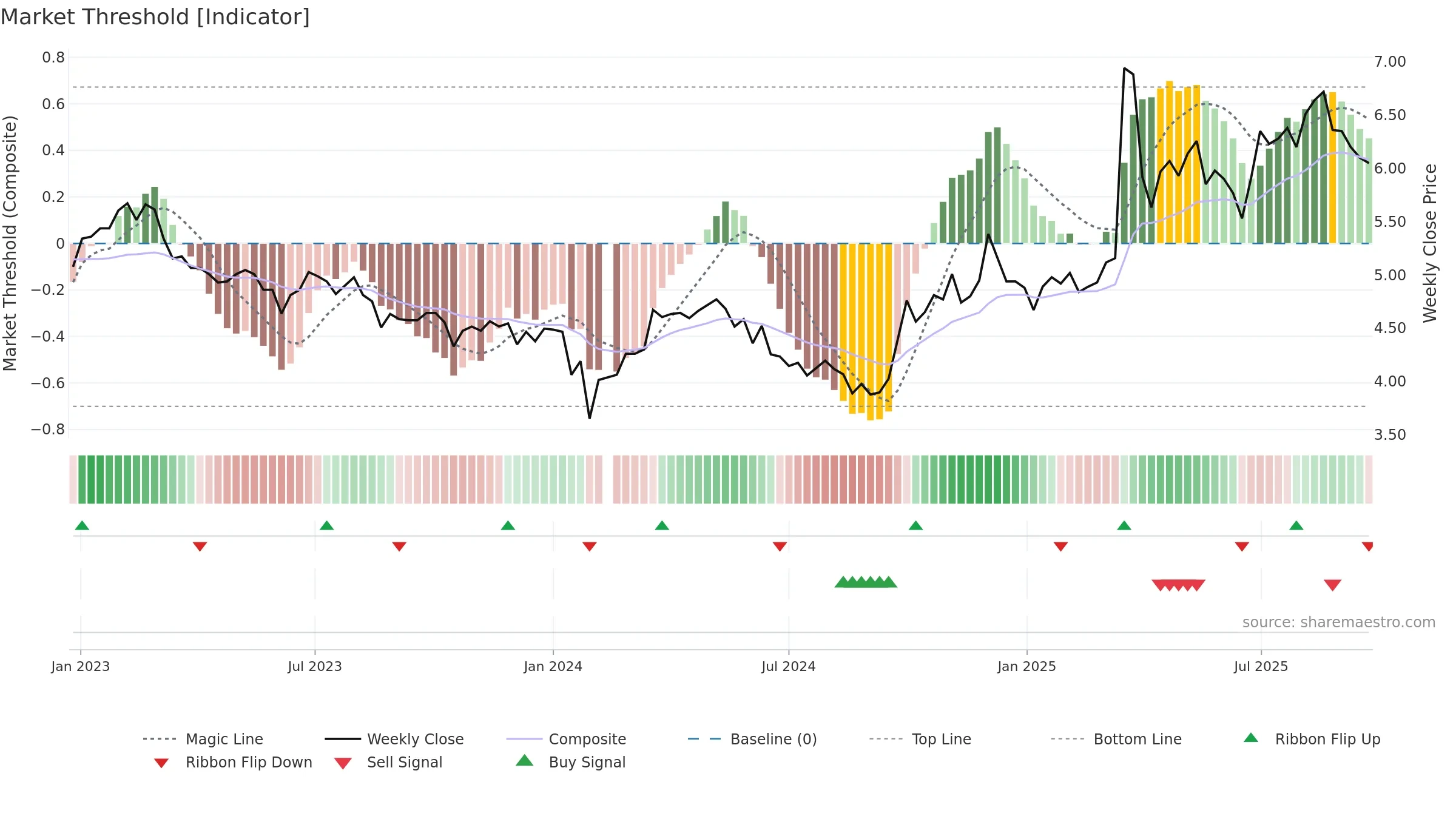The image size is (1456, 819).
Task: Click the first Ribbon Flip Down marker in spring 2023
Action: (200, 547)
